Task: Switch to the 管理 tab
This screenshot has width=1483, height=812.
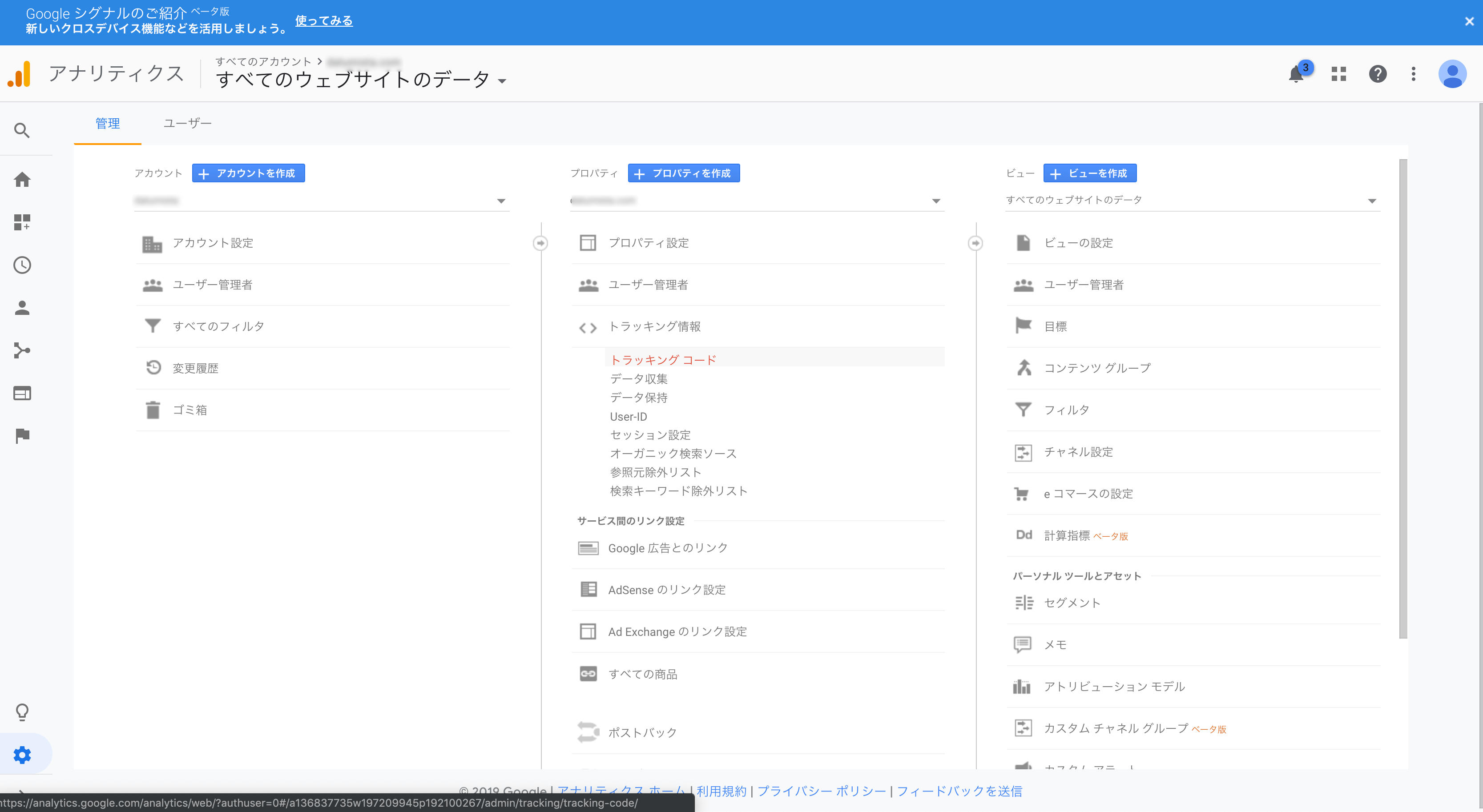Action: coord(108,123)
